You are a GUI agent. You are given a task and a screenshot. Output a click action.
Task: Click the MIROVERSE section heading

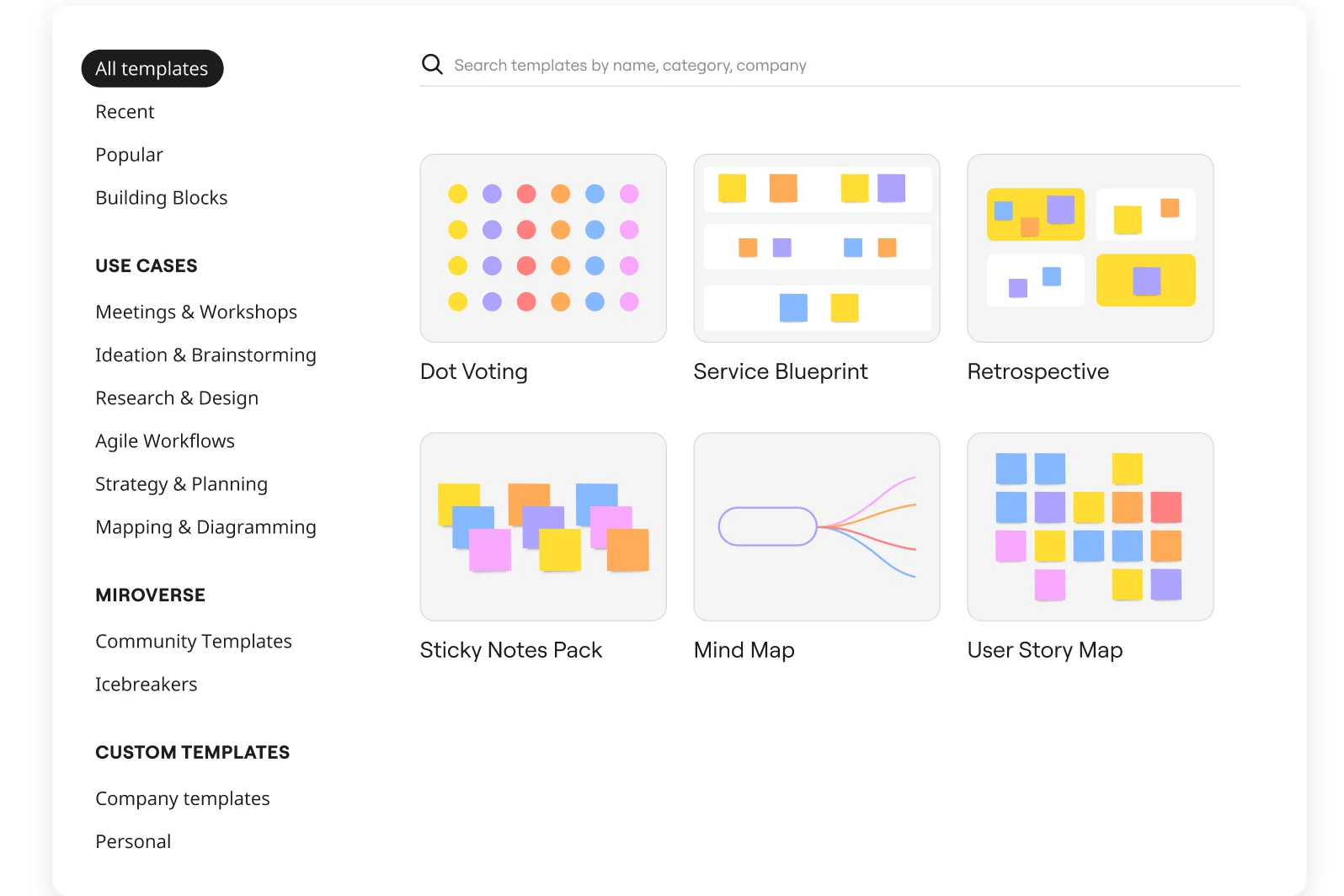tap(151, 595)
